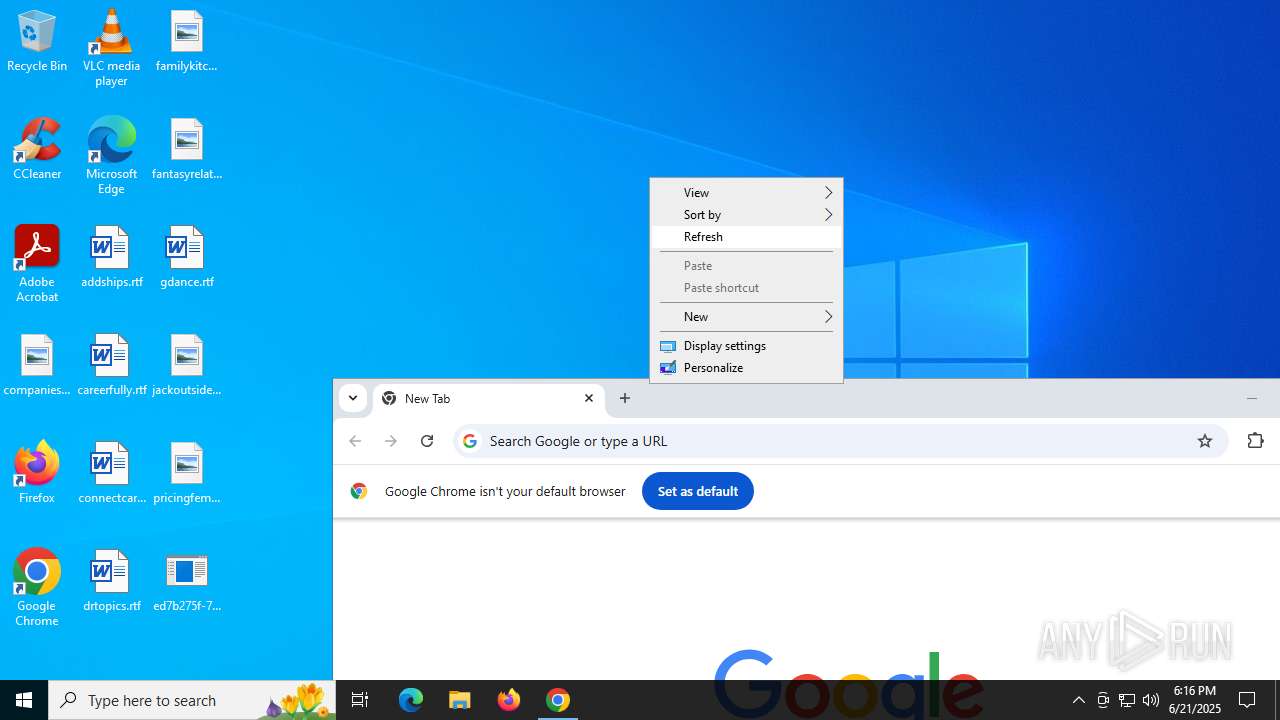This screenshot has width=1280, height=720.
Task: Select the gdance.rtf document icon
Action: pos(186,258)
